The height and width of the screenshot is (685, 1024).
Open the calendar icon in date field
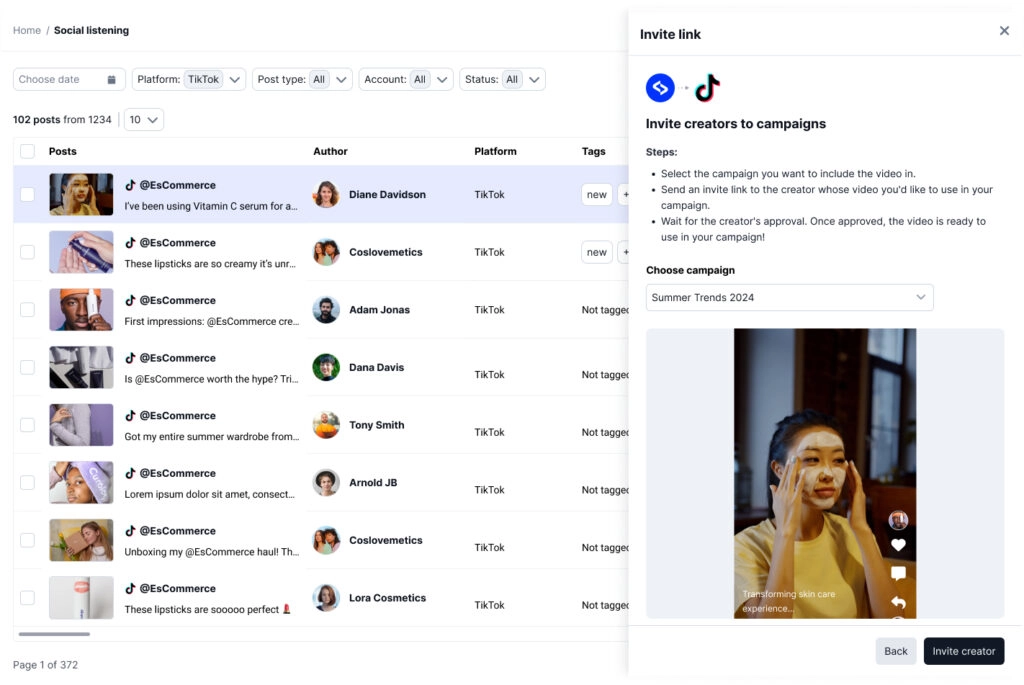pos(112,80)
